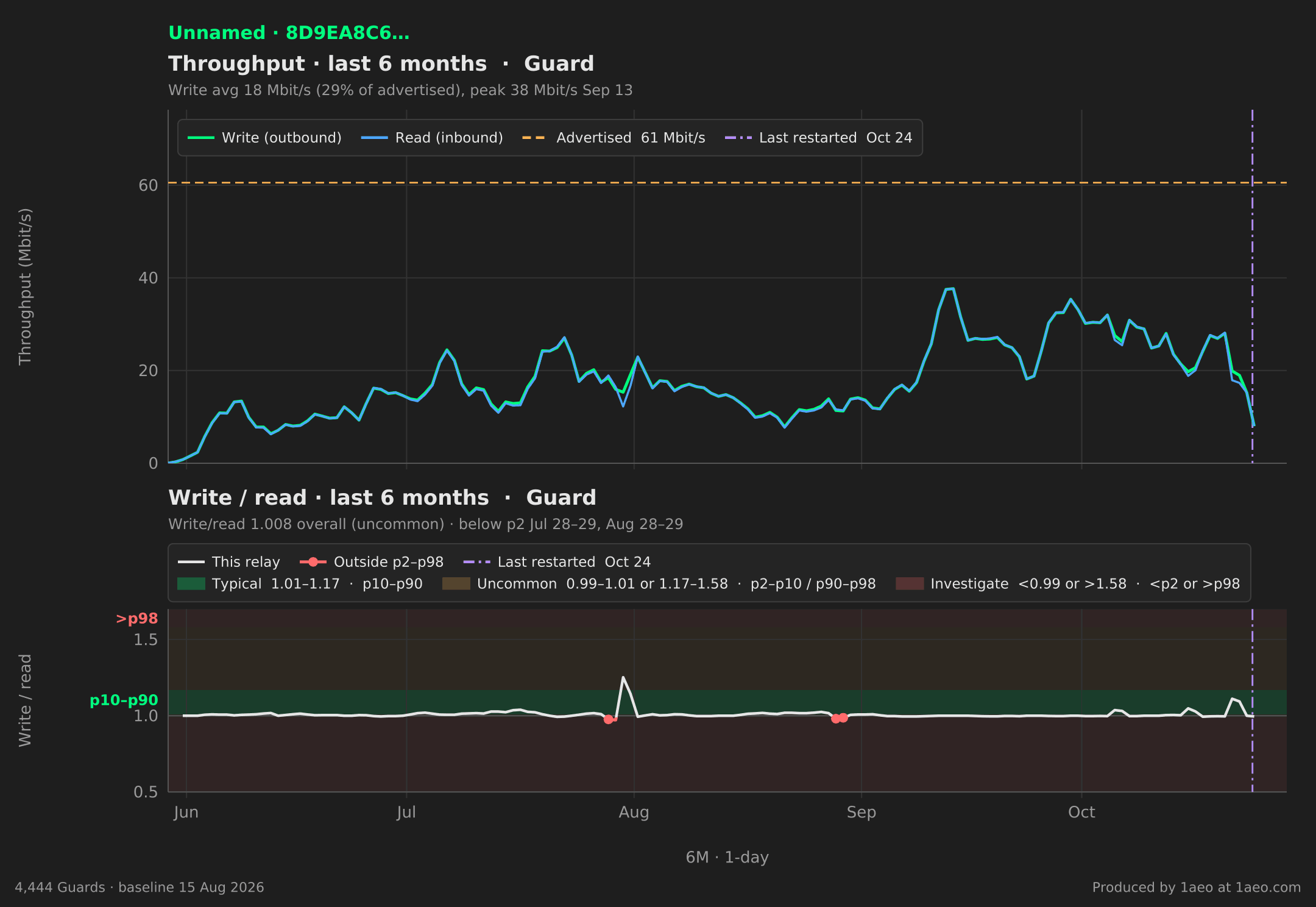Click the brown Uncommon color swatch

(x=456, y=584)
